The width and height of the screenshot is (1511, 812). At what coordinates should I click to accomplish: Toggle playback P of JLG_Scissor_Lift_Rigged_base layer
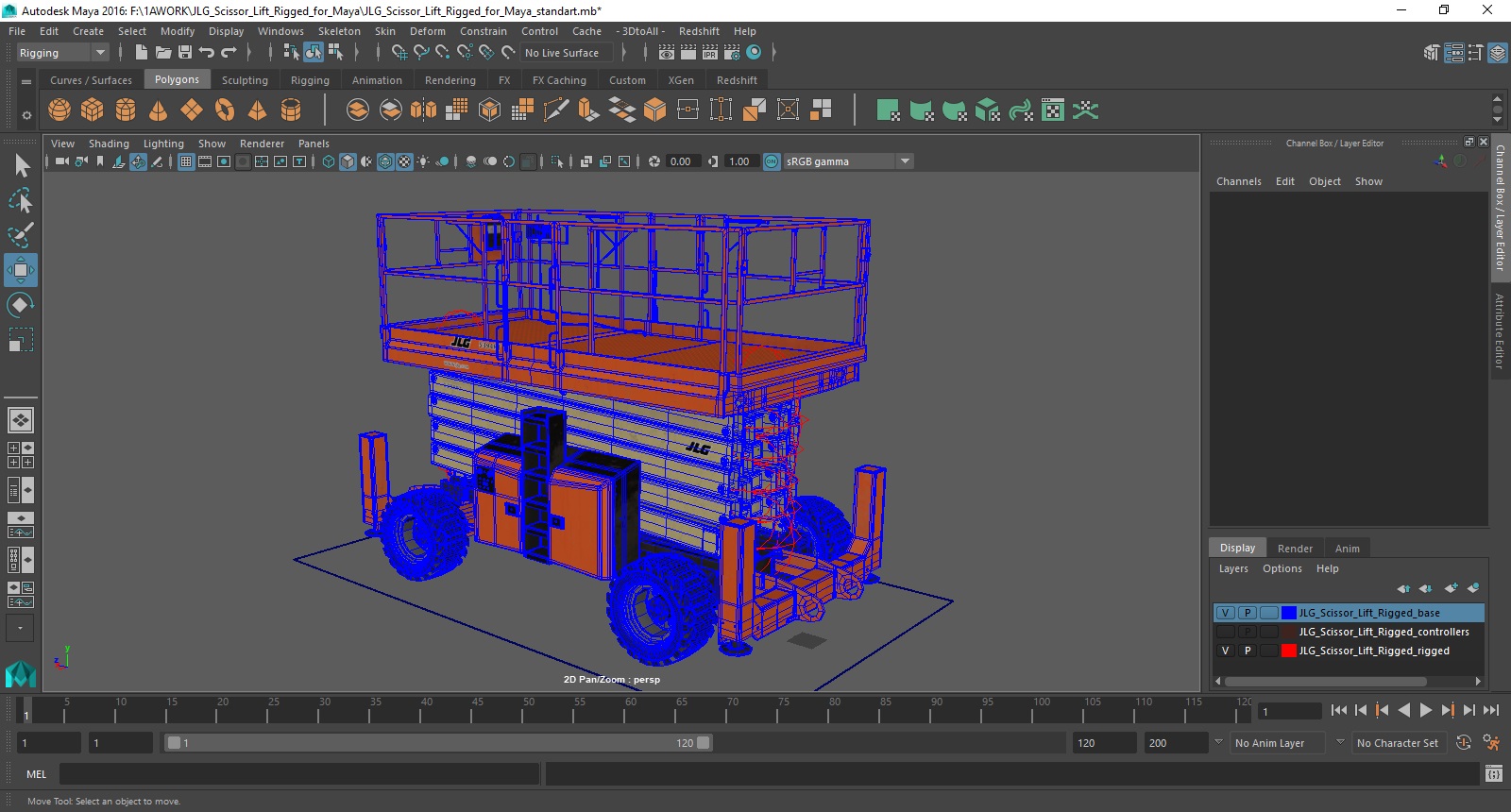pos(1248,613)
